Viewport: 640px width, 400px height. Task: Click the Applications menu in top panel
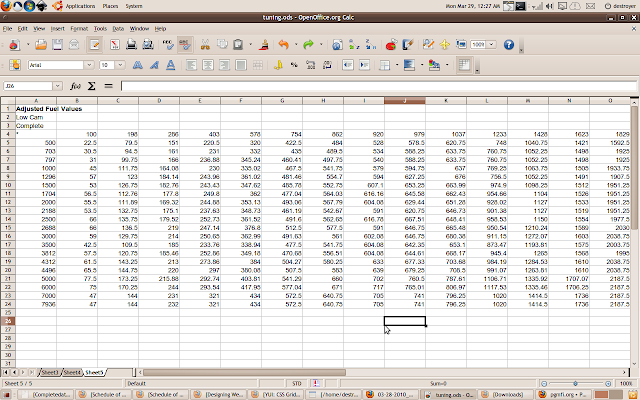(x=81, y=5)
